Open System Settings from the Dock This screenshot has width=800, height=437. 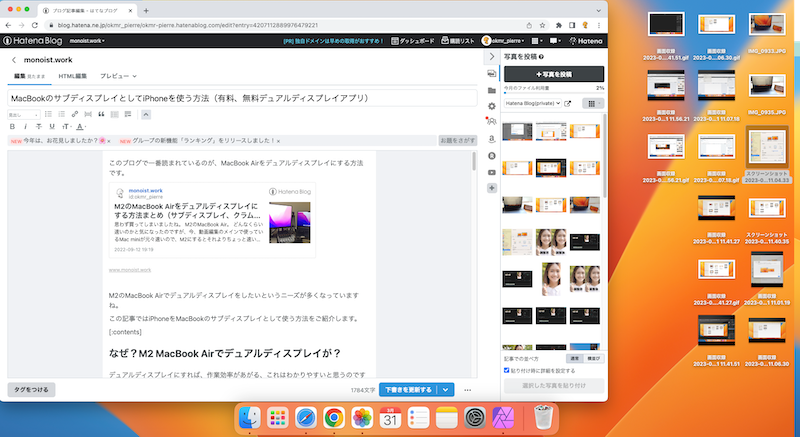(475, 418)
